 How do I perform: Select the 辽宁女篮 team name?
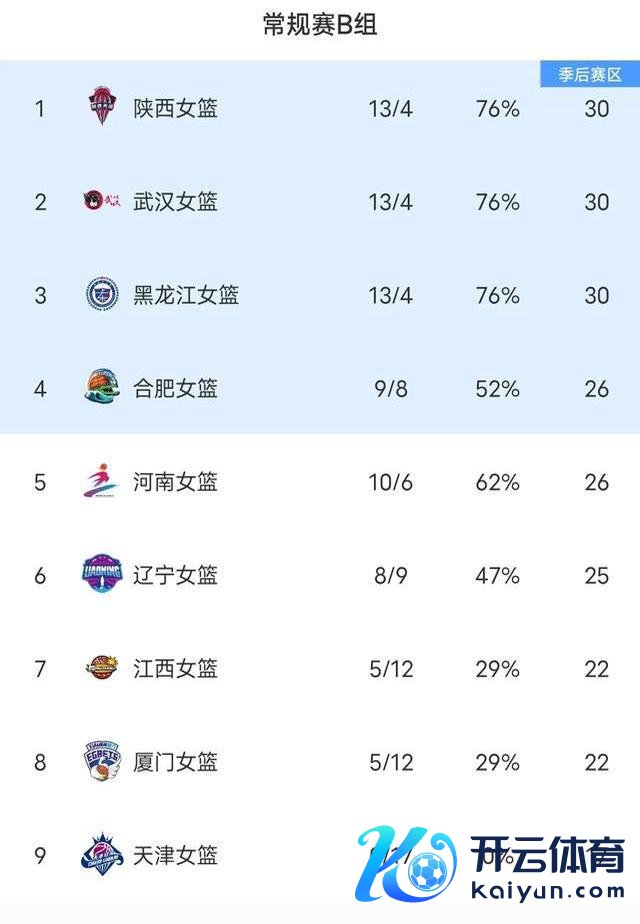pos(176,576)
